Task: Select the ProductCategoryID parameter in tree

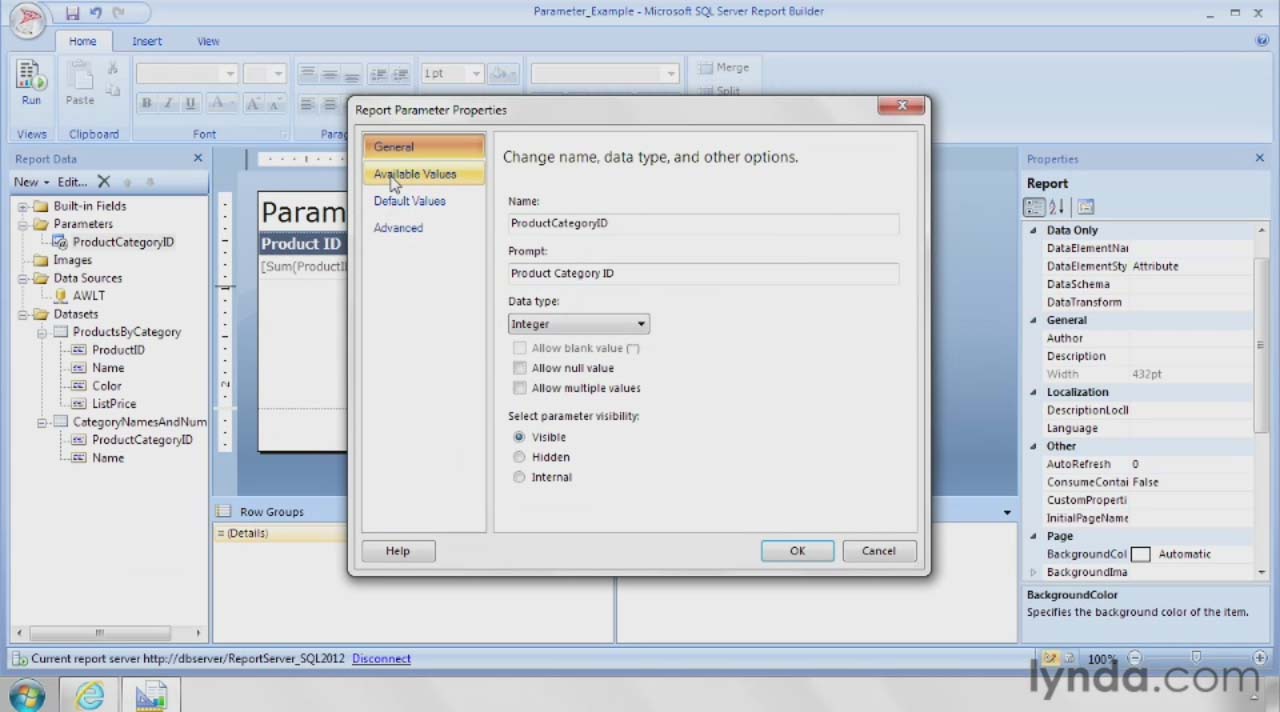Action: 122,242
